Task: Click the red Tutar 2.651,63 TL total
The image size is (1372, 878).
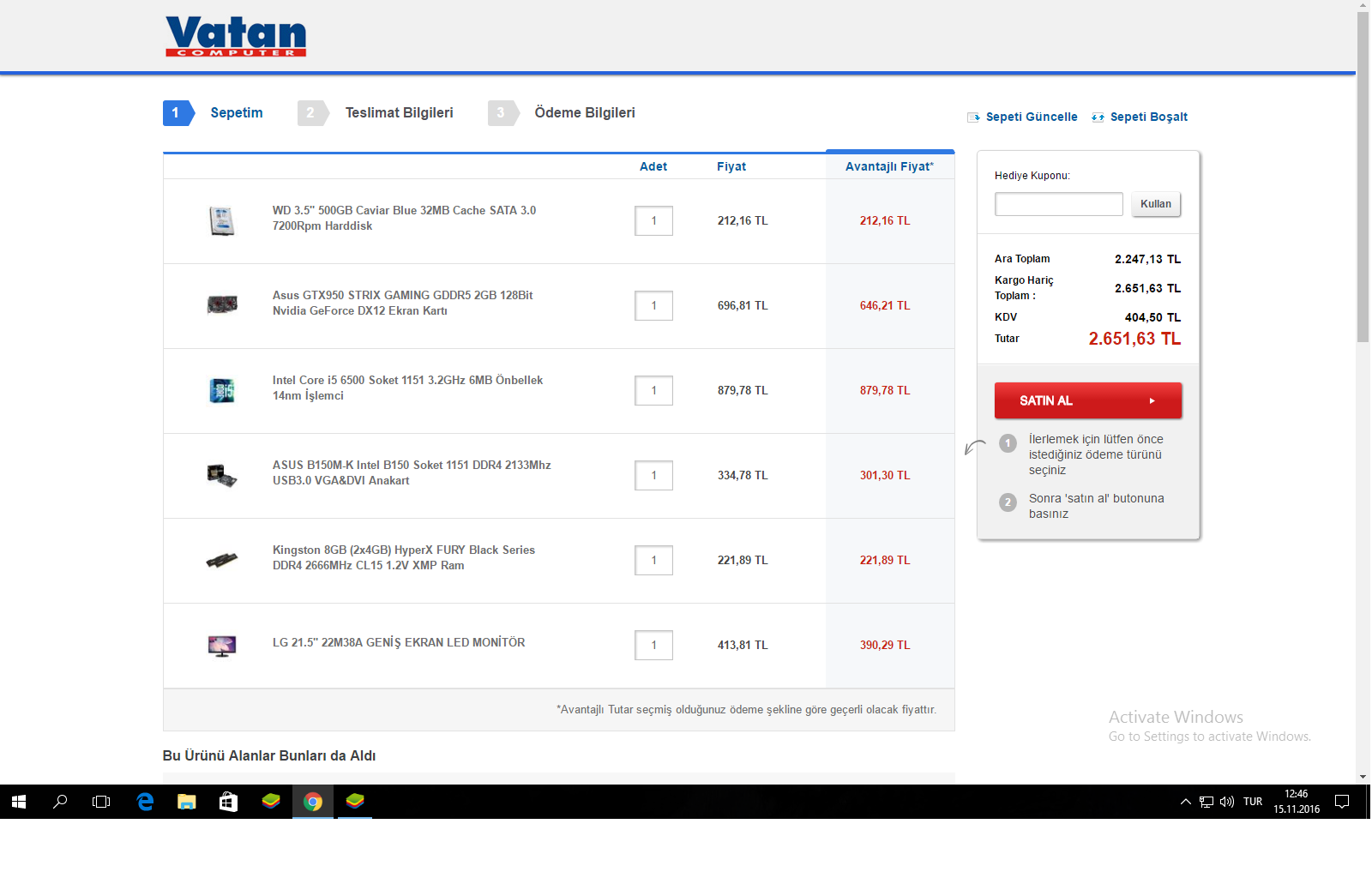Action: [1134, 339]
